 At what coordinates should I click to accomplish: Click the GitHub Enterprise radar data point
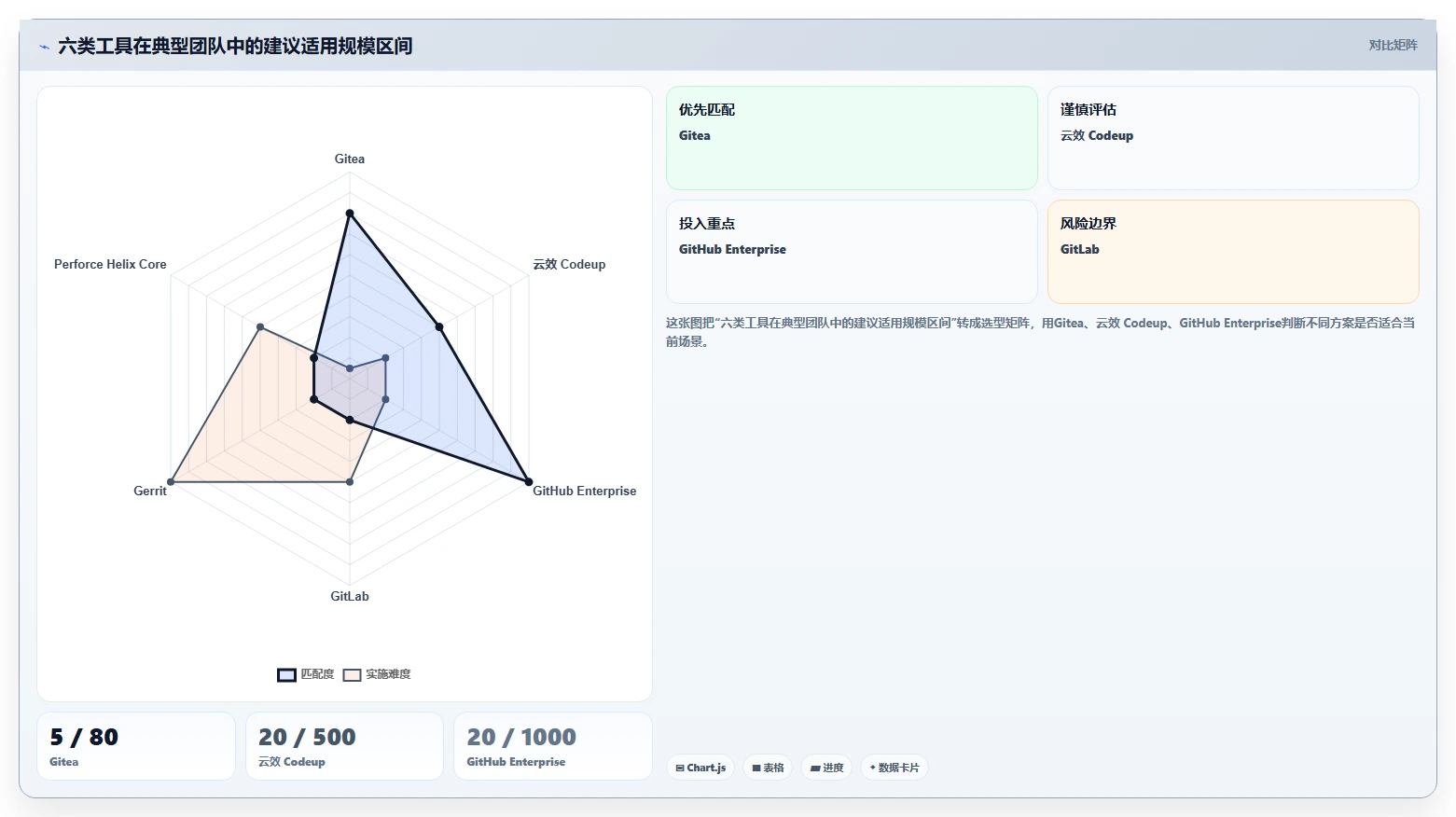(529, 482)
